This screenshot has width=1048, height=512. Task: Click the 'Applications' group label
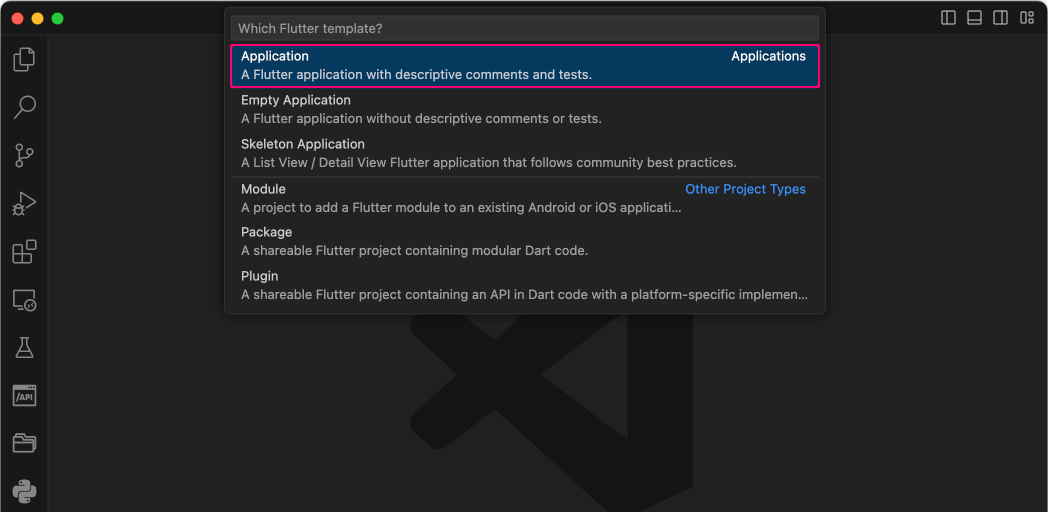coord(768,57)
